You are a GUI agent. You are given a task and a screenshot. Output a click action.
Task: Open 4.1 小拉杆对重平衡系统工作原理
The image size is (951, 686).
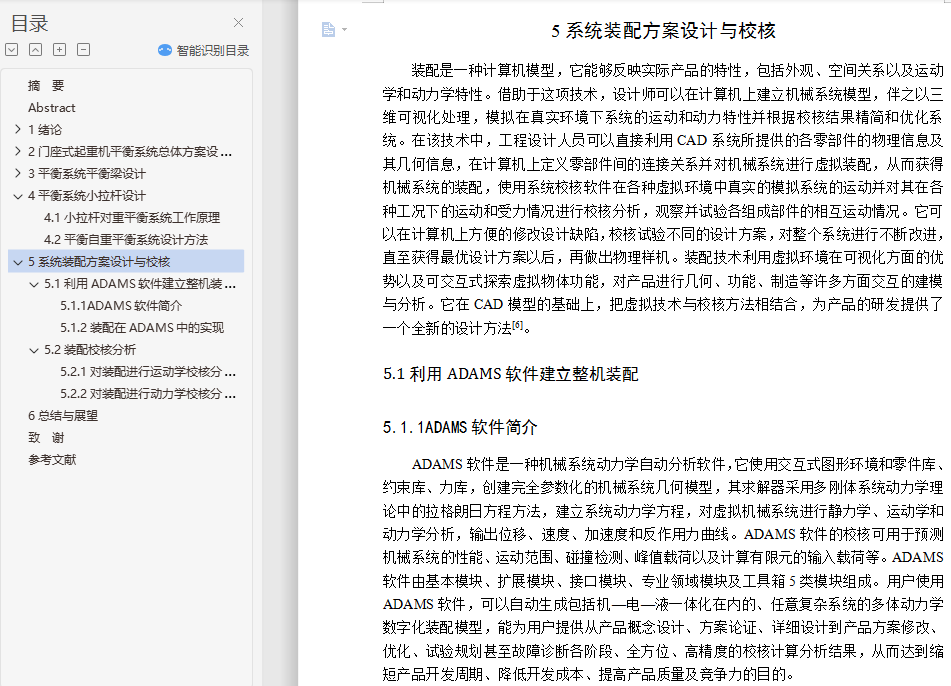point(132,217)
